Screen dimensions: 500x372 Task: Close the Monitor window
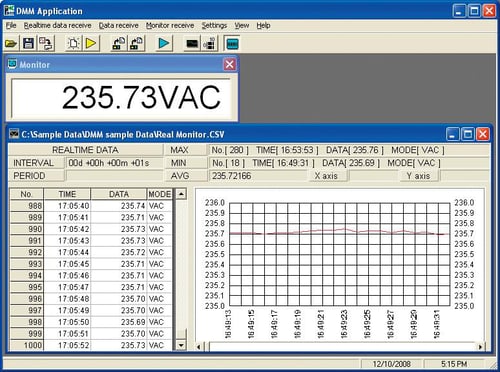pyautogui.click(x=230, y=64)
